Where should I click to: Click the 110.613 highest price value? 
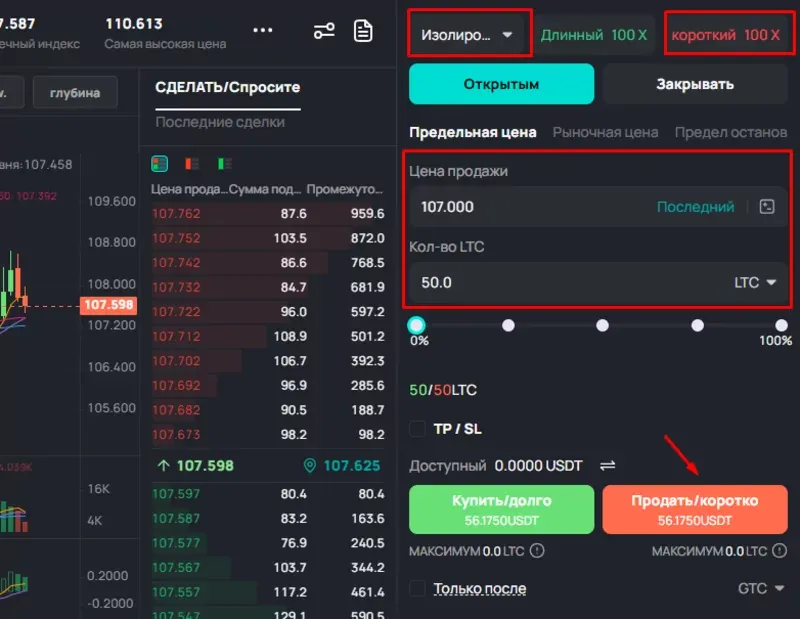134,23
